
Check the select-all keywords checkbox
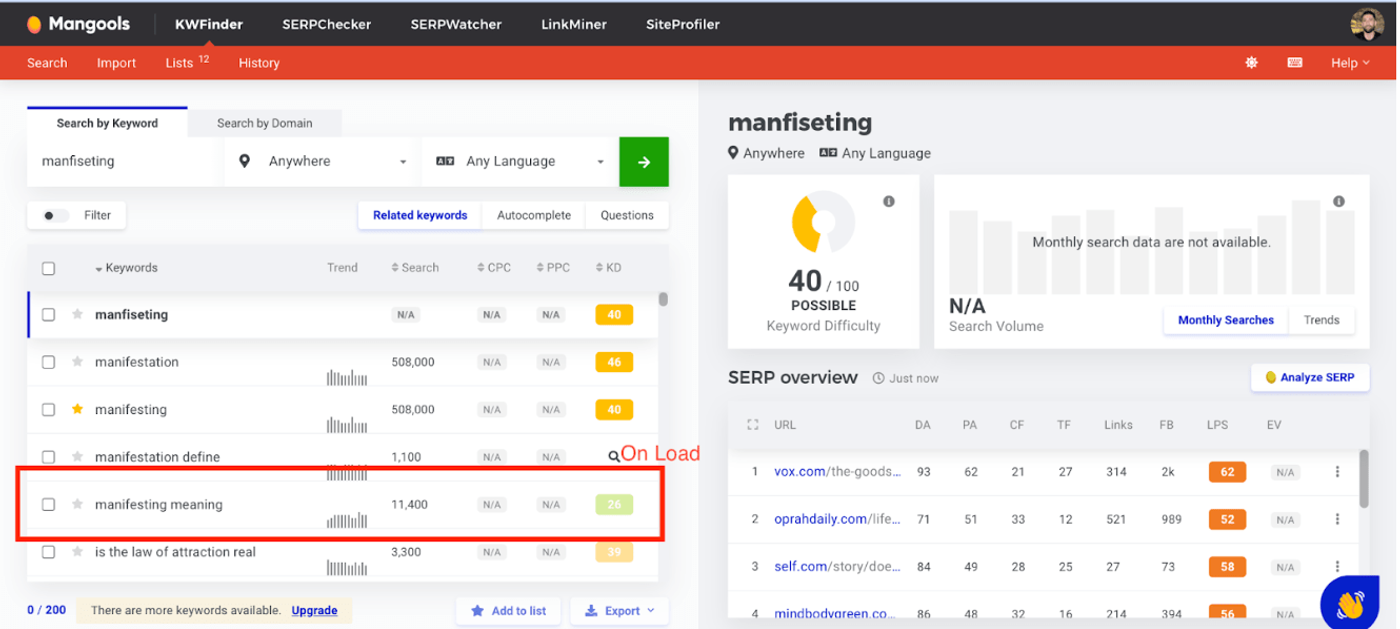point(48,268)
